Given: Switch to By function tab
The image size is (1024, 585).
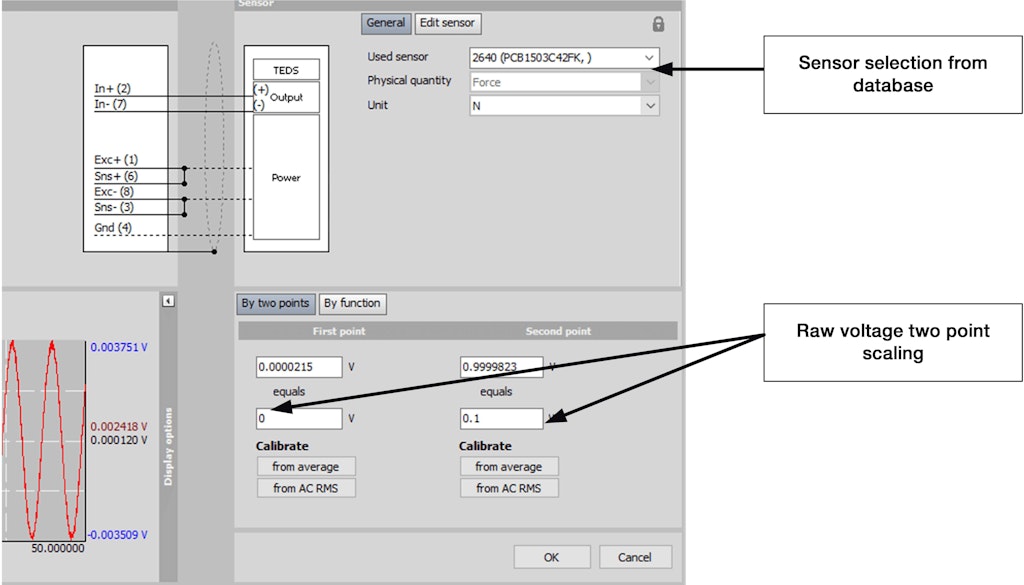Looking at the screenshot, I should tap(352, 304).
